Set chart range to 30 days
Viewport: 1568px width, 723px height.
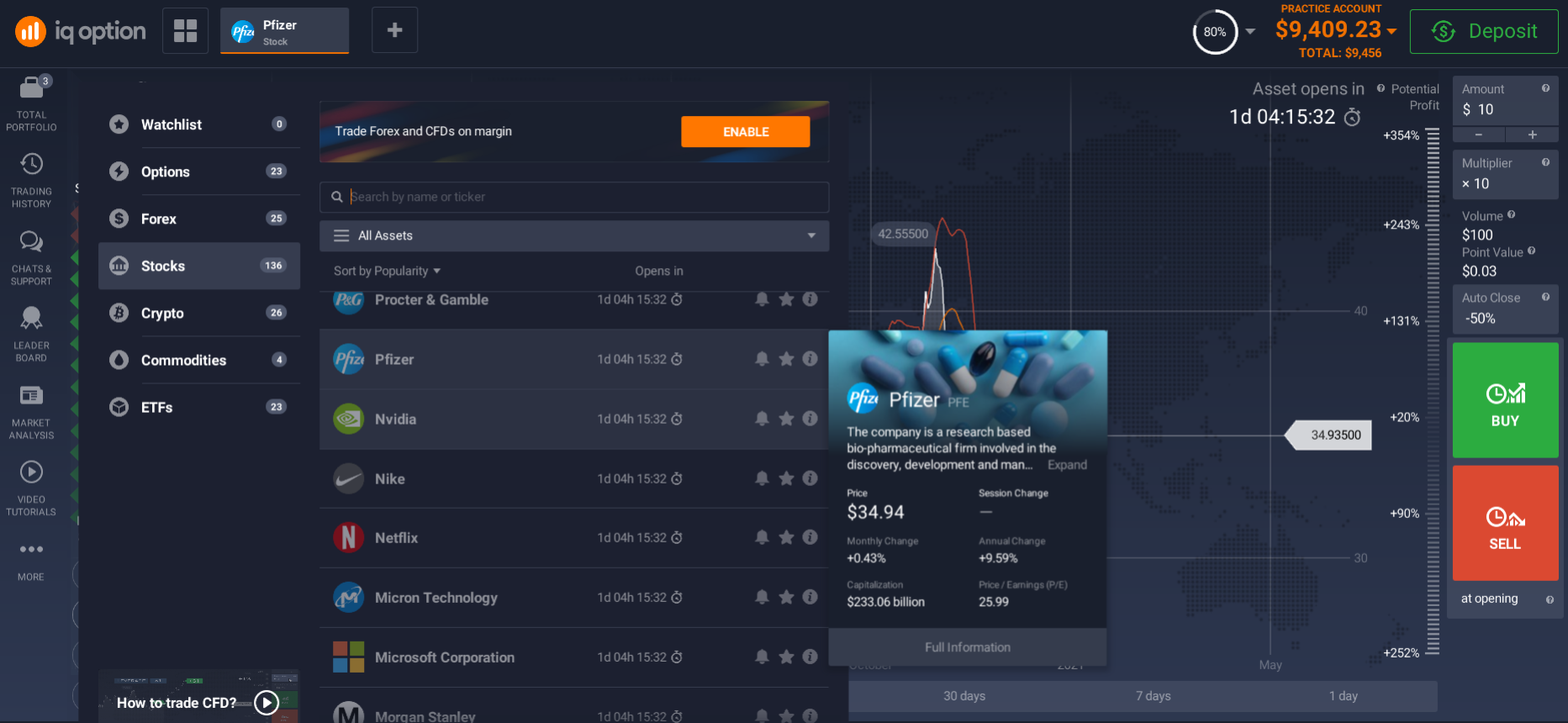(964, 696)
